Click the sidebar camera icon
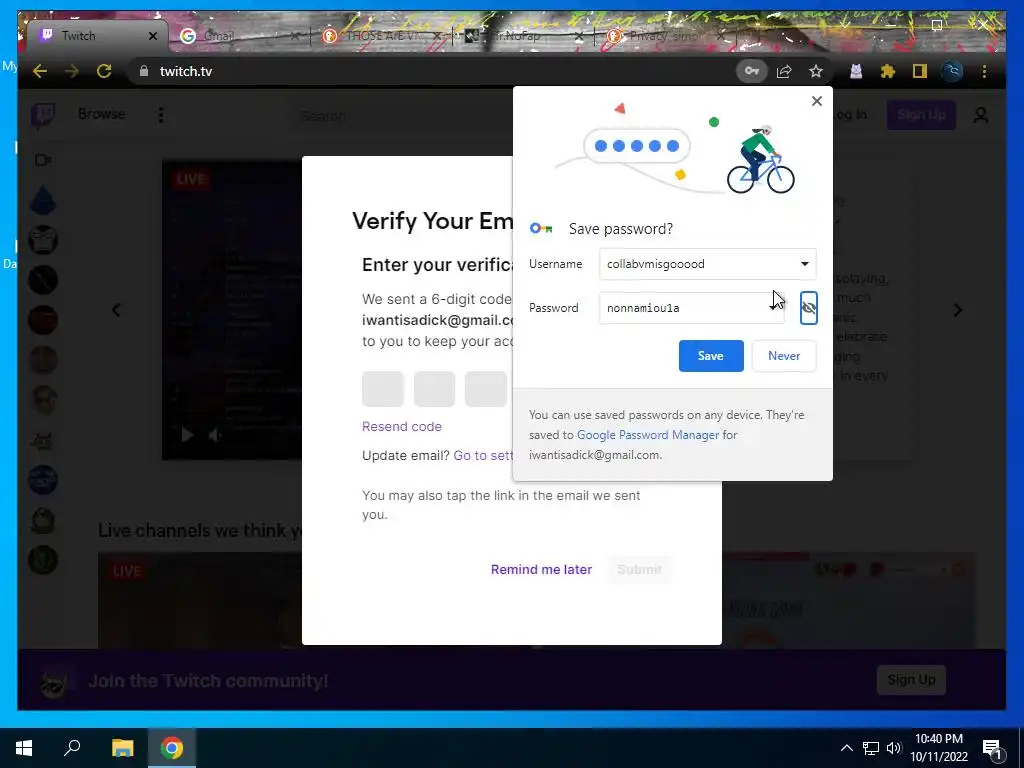Screen dimensions: 1024x768 (43, 160)
